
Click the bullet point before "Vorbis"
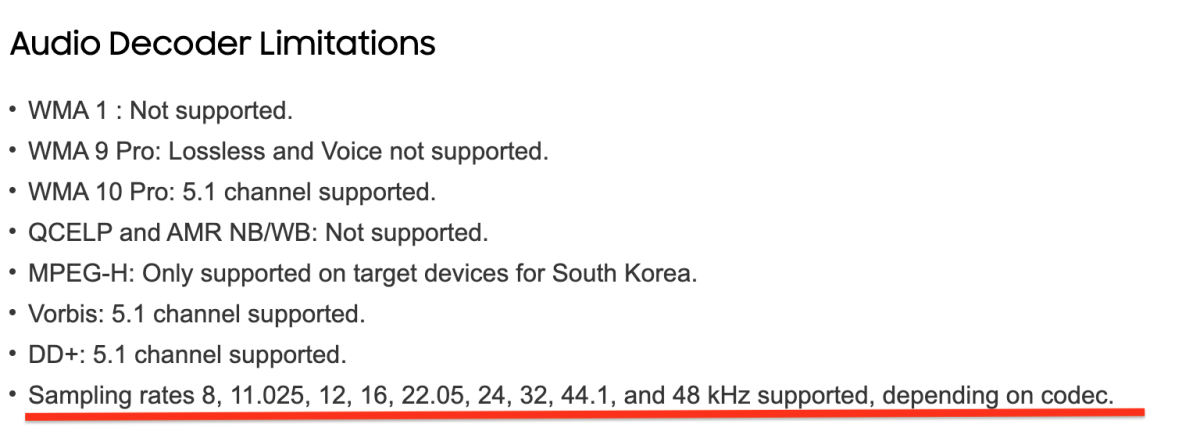coord(12,315)
